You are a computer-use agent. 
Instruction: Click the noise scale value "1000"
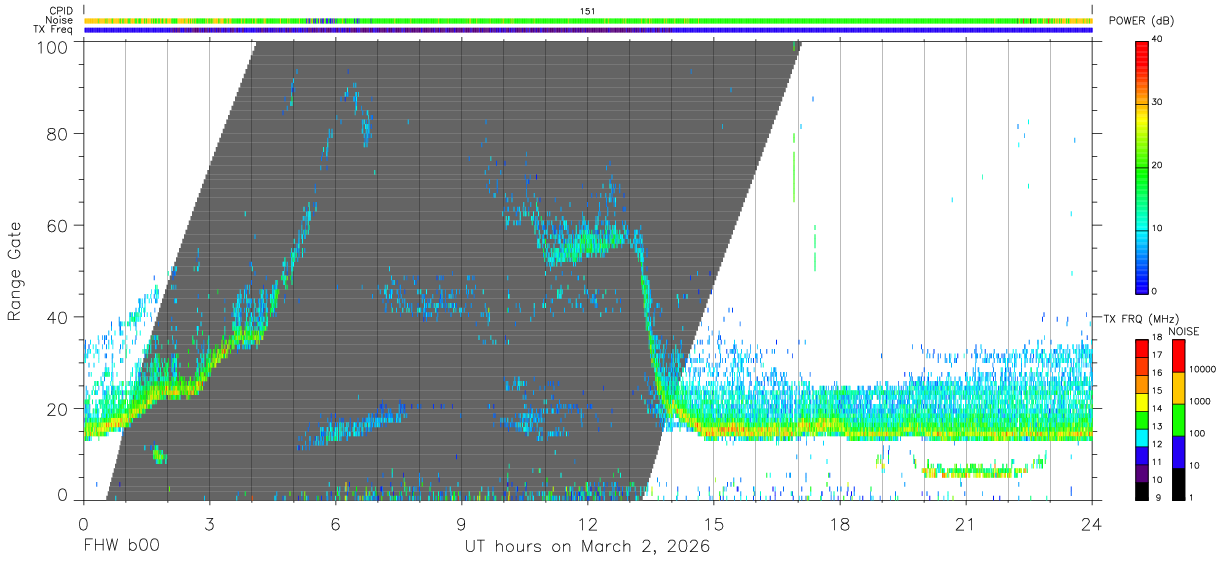(1201, 401)
